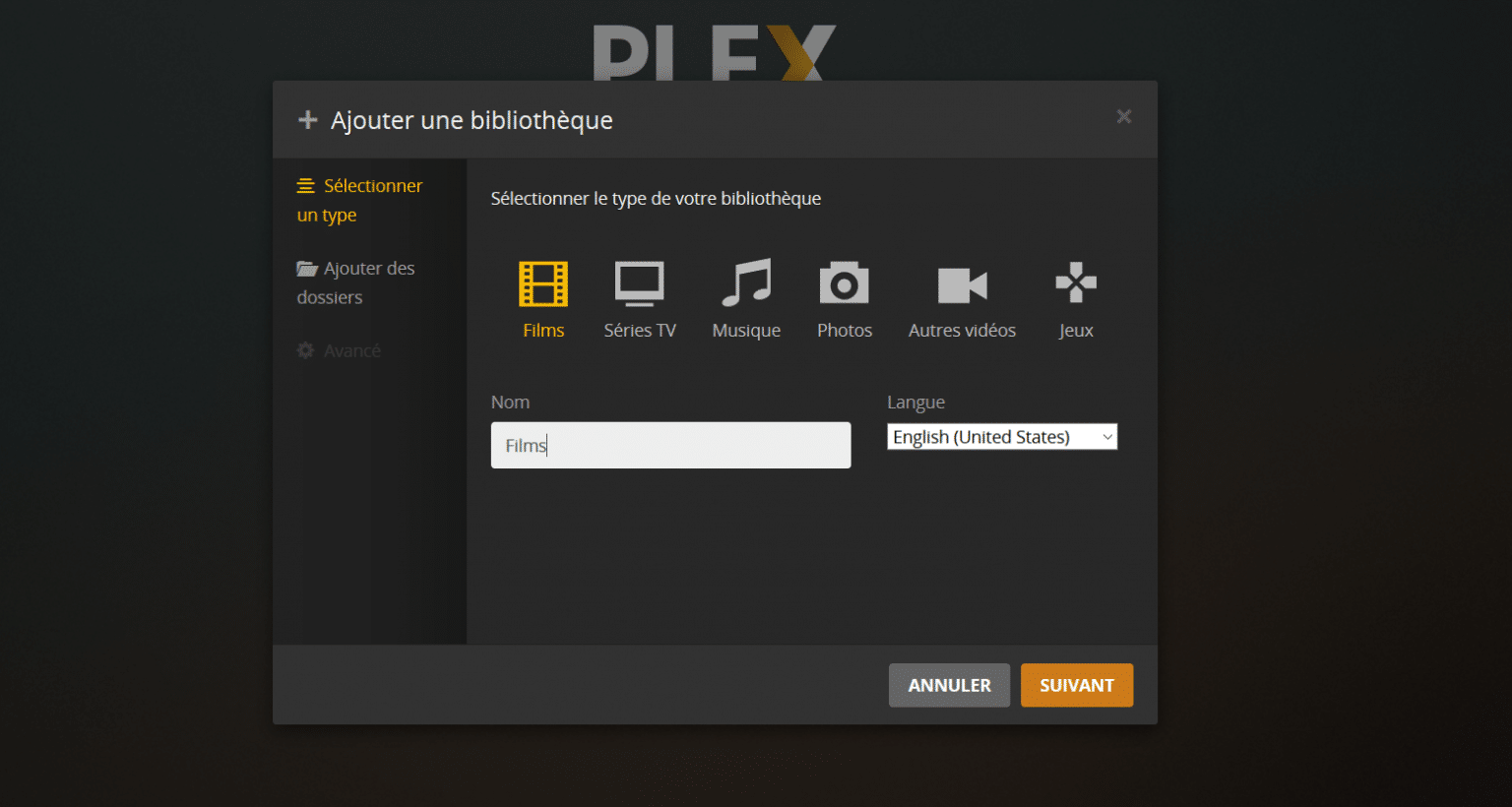1512x807 pixels.
Task: Select the Autres vidéos library type
Action: coord(962,283)
